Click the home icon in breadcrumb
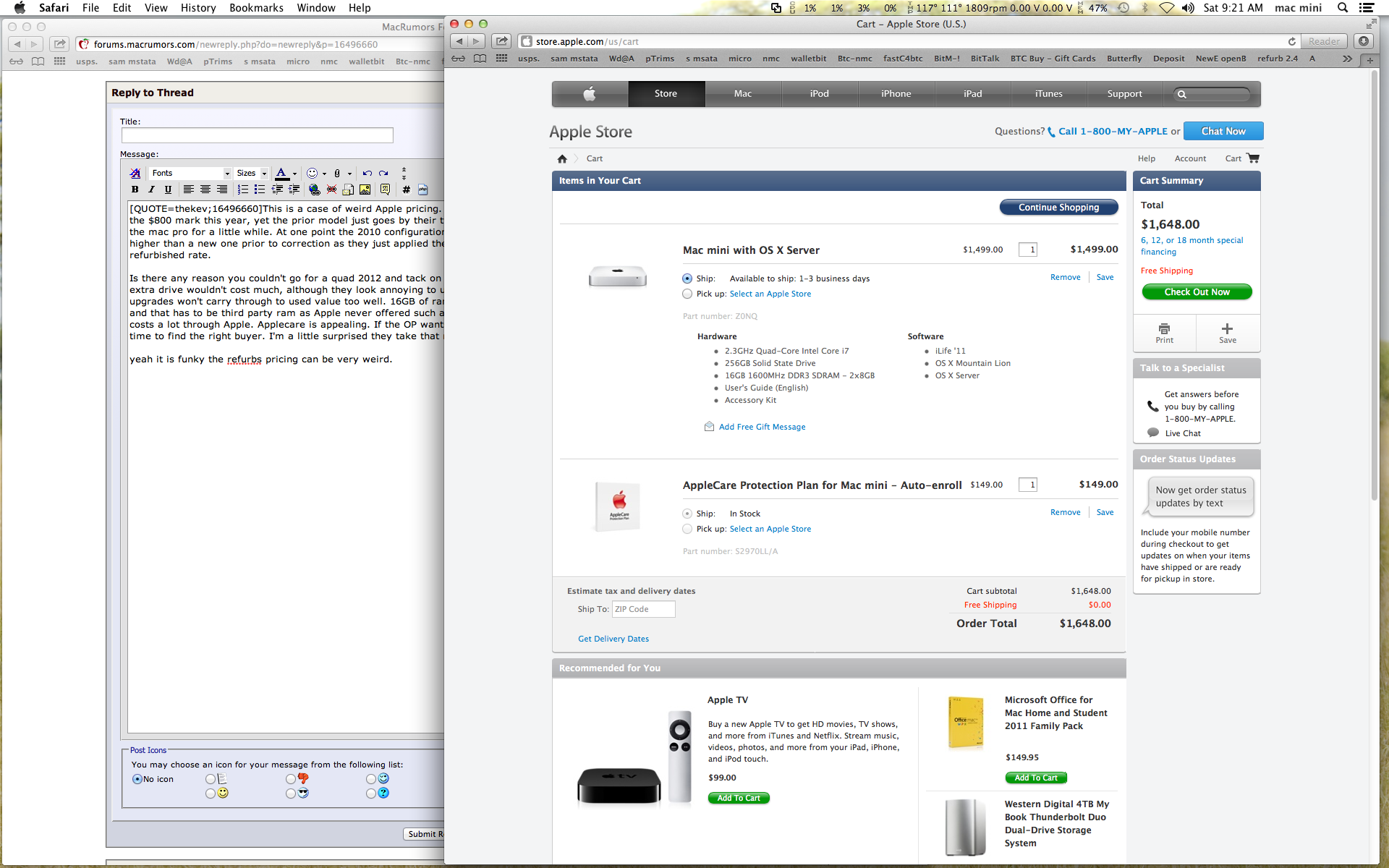1389x868 pixels. point(562,158)
